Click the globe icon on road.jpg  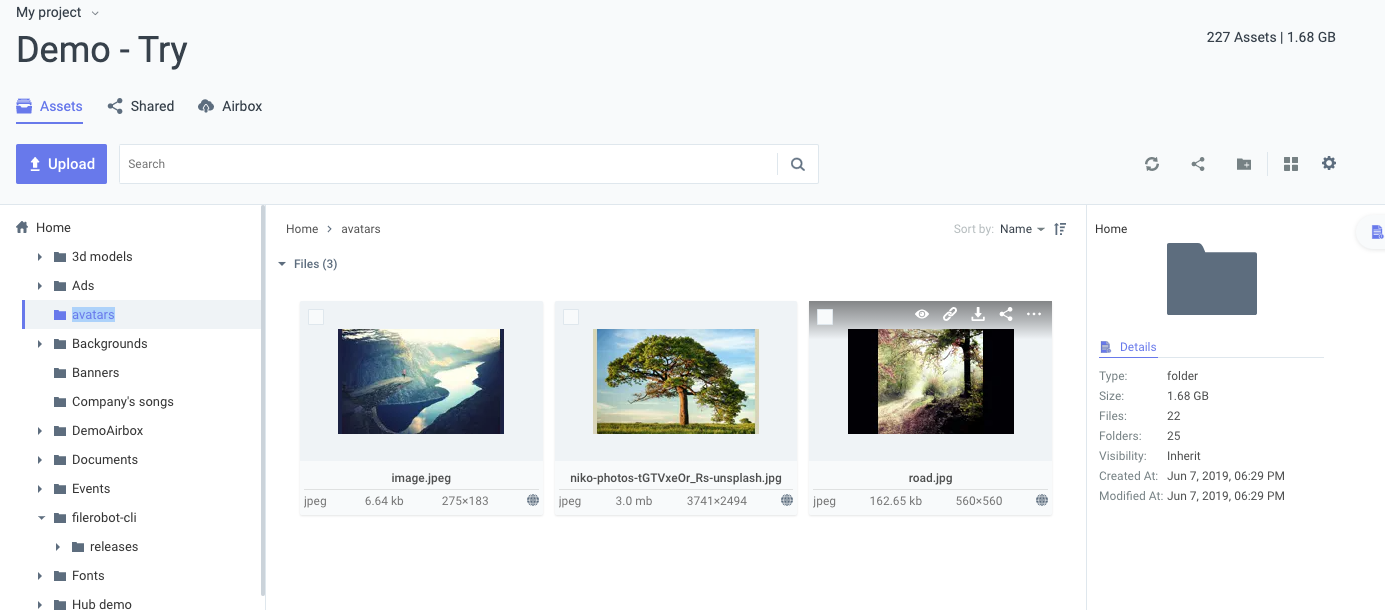1042,500
